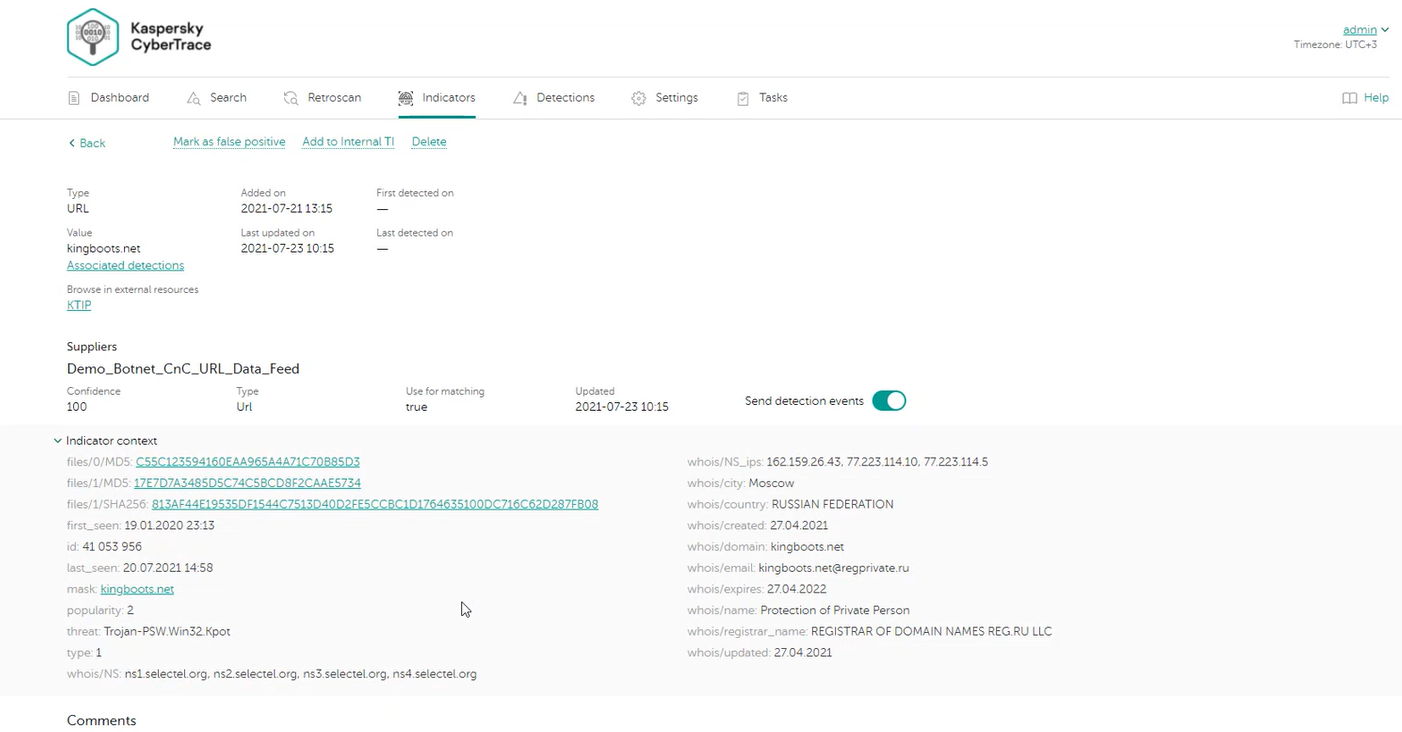
Task: Click the whois NS_ips address list
Action: pos(877,462)
